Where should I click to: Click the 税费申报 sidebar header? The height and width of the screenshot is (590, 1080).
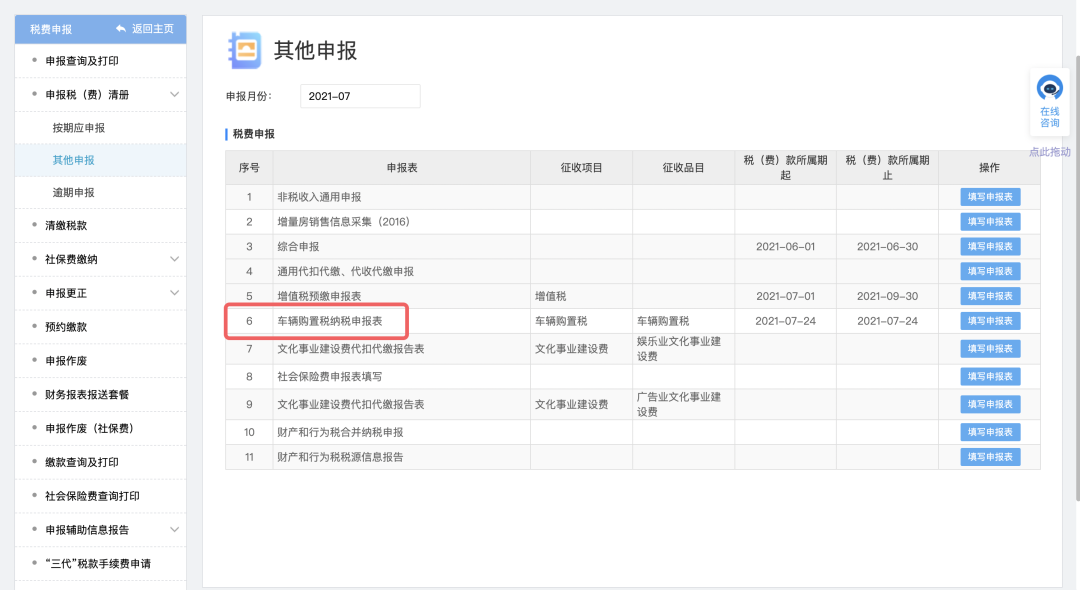point(51,29)
